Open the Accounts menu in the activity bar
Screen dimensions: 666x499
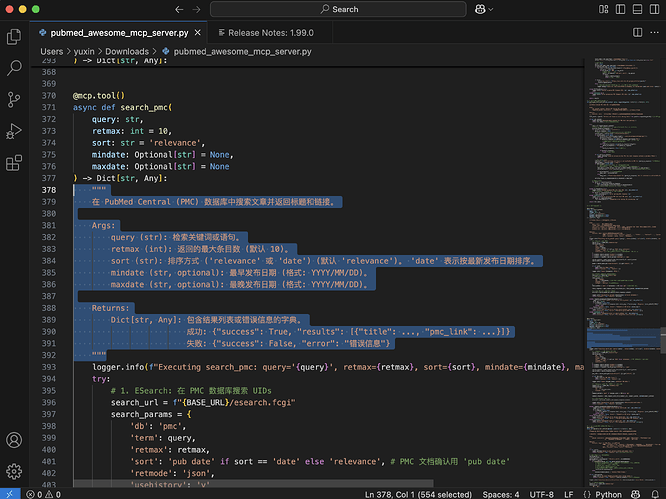(x=14, y=440)
